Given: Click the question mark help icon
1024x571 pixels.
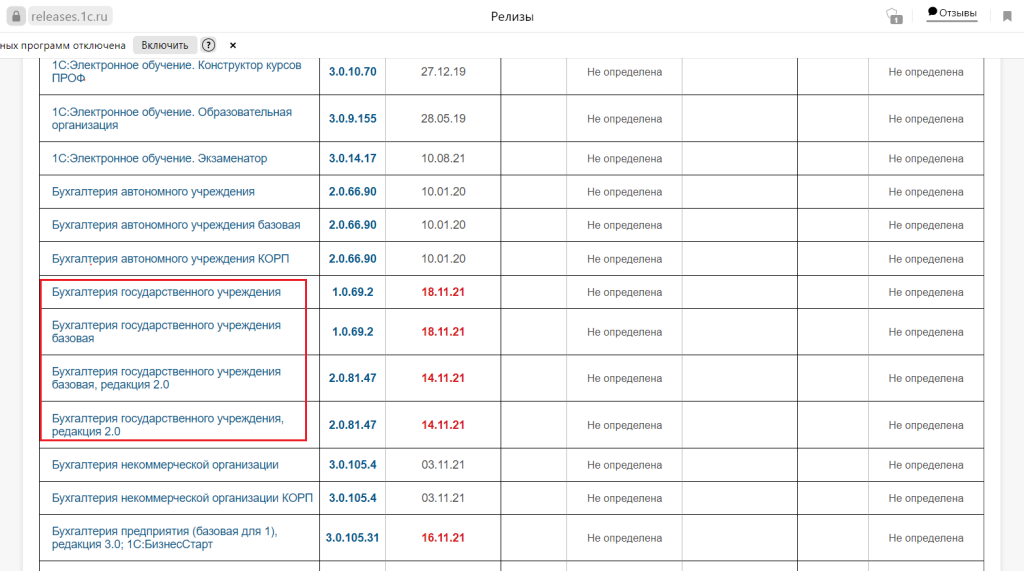Looking at the screenshot, I should 208,45.
